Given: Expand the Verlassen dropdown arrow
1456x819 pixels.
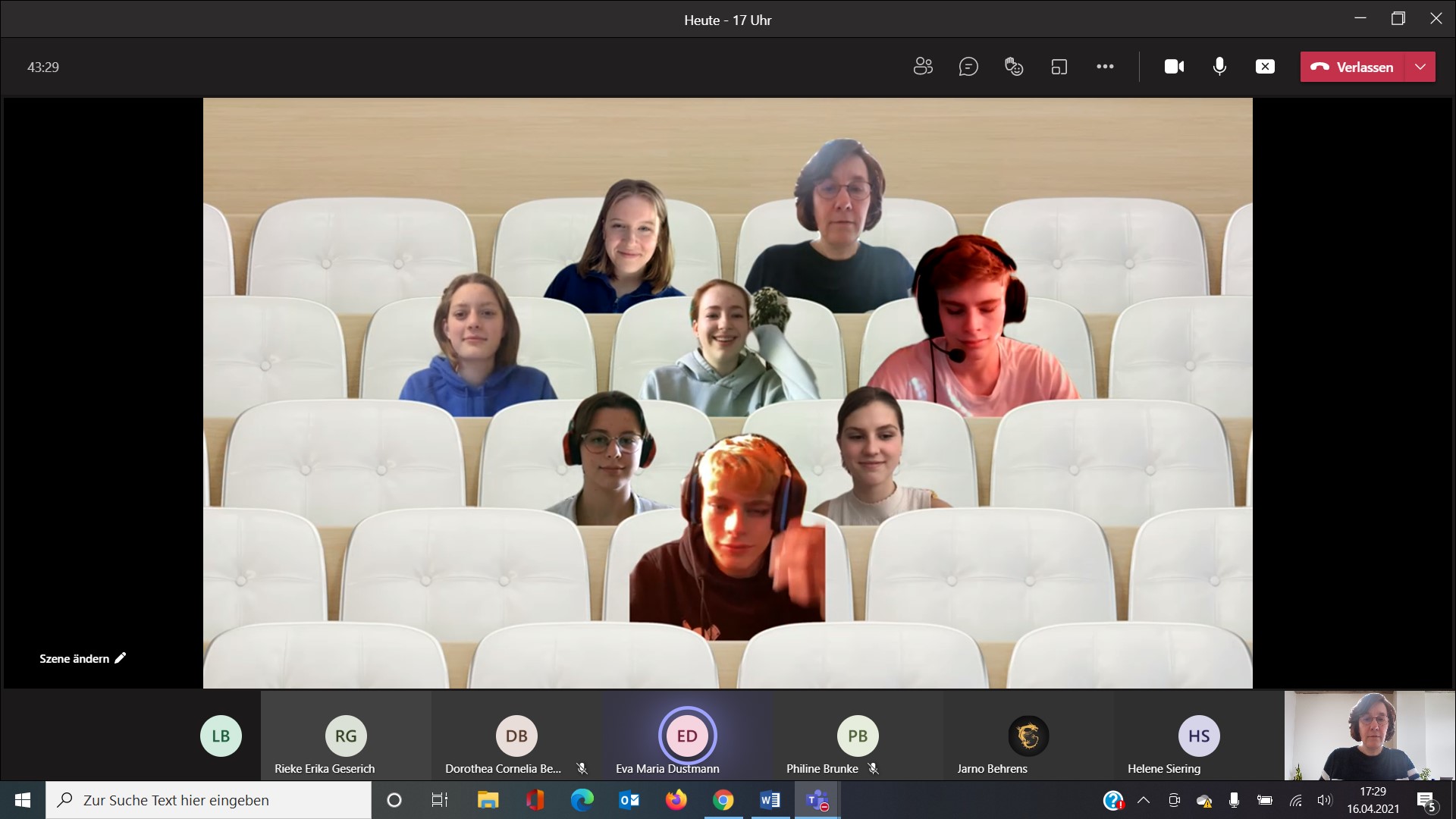Looking at the screenshot, I should [x=1420, y=67].
